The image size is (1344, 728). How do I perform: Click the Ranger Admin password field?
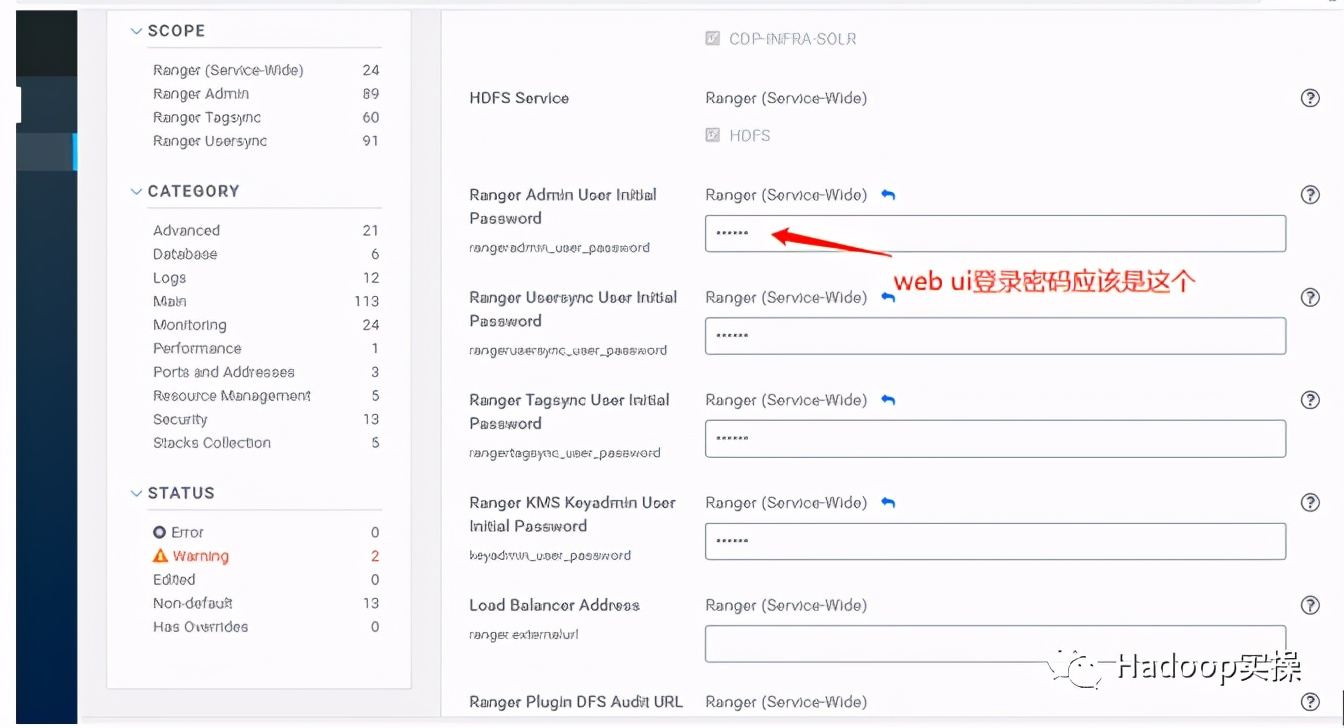[995, 233]
